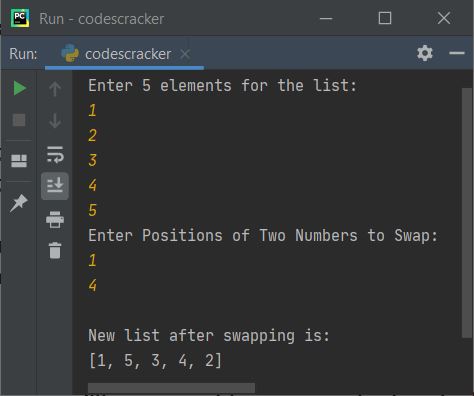
Task: Maximize the Run - codescracker window
Action: (385, 18)
